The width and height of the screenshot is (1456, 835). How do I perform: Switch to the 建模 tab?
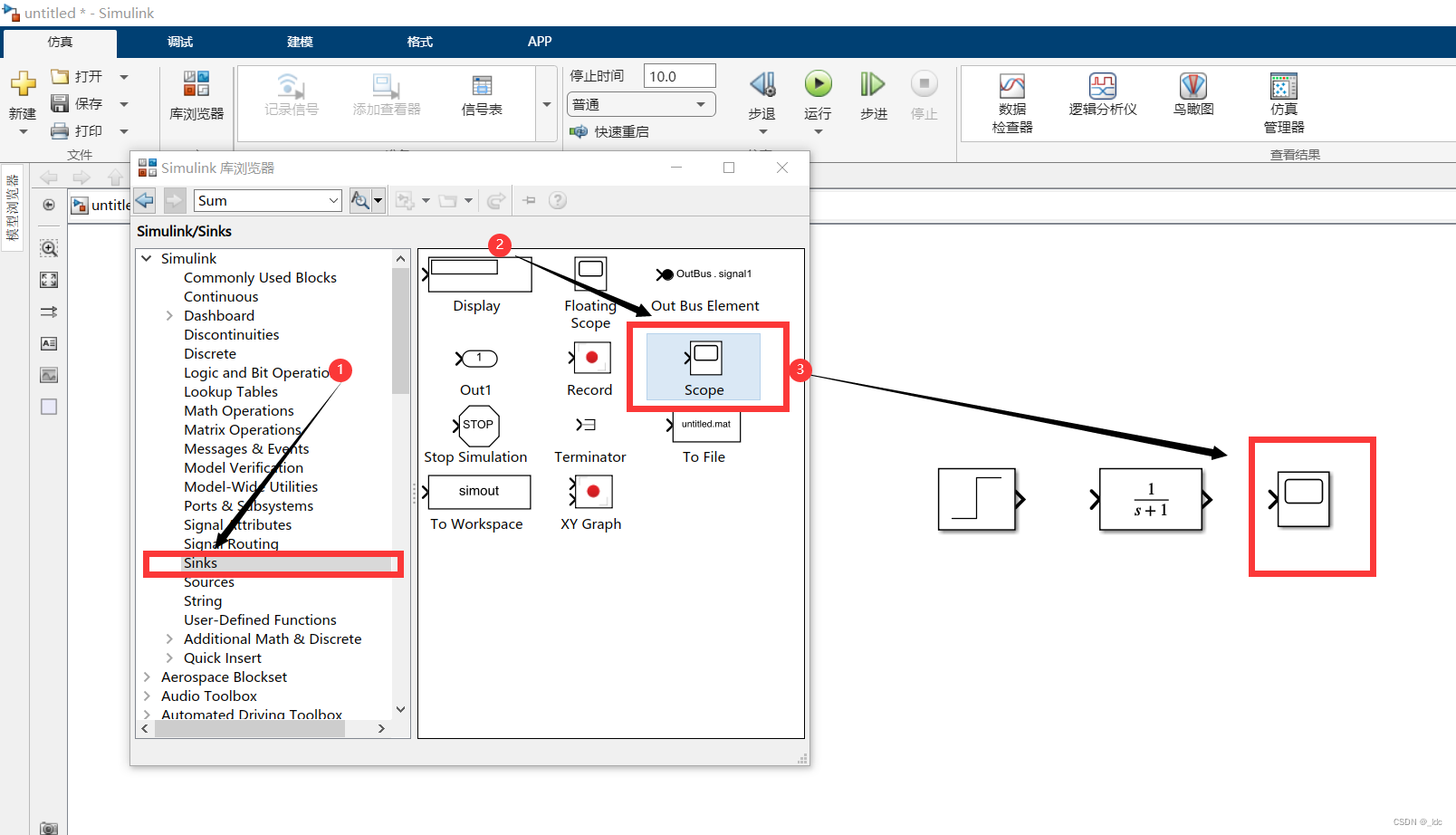point(300,42)
